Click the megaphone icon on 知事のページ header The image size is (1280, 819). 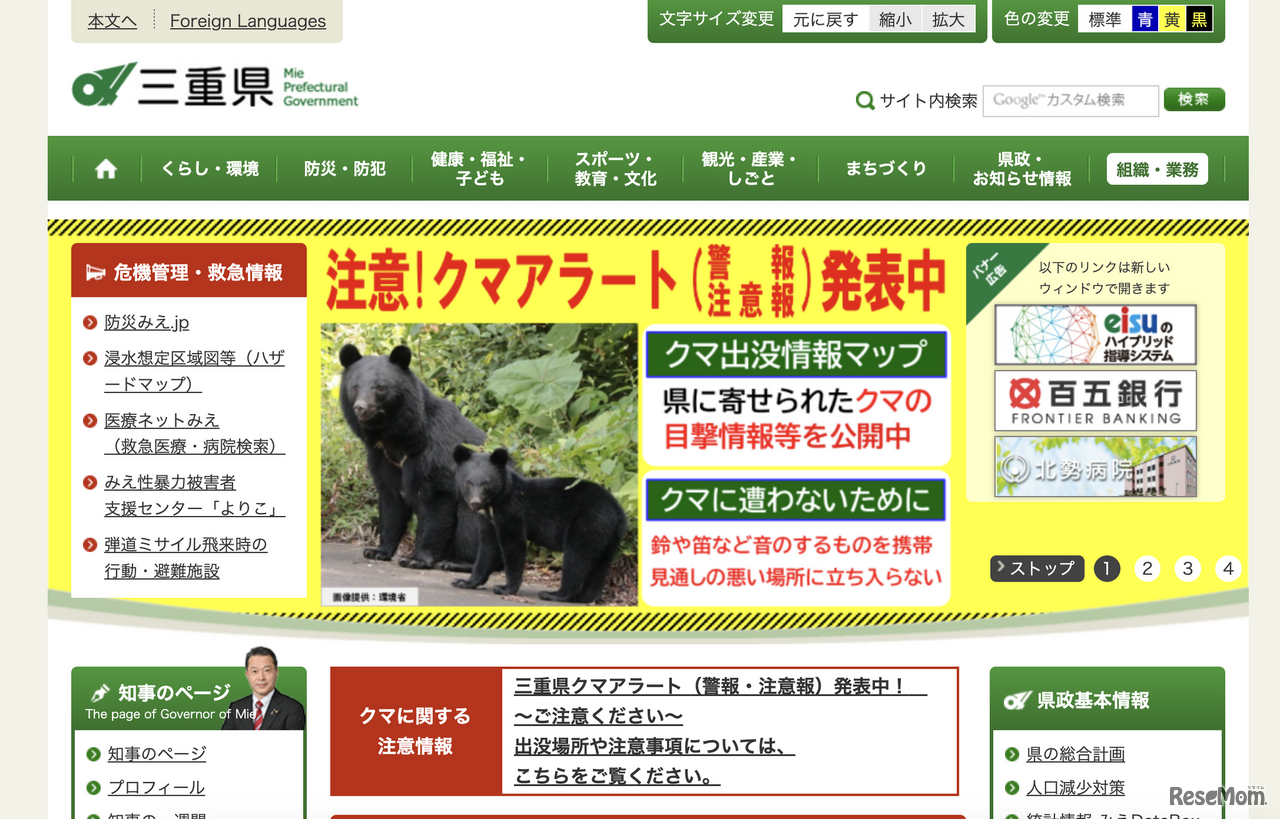100,690
